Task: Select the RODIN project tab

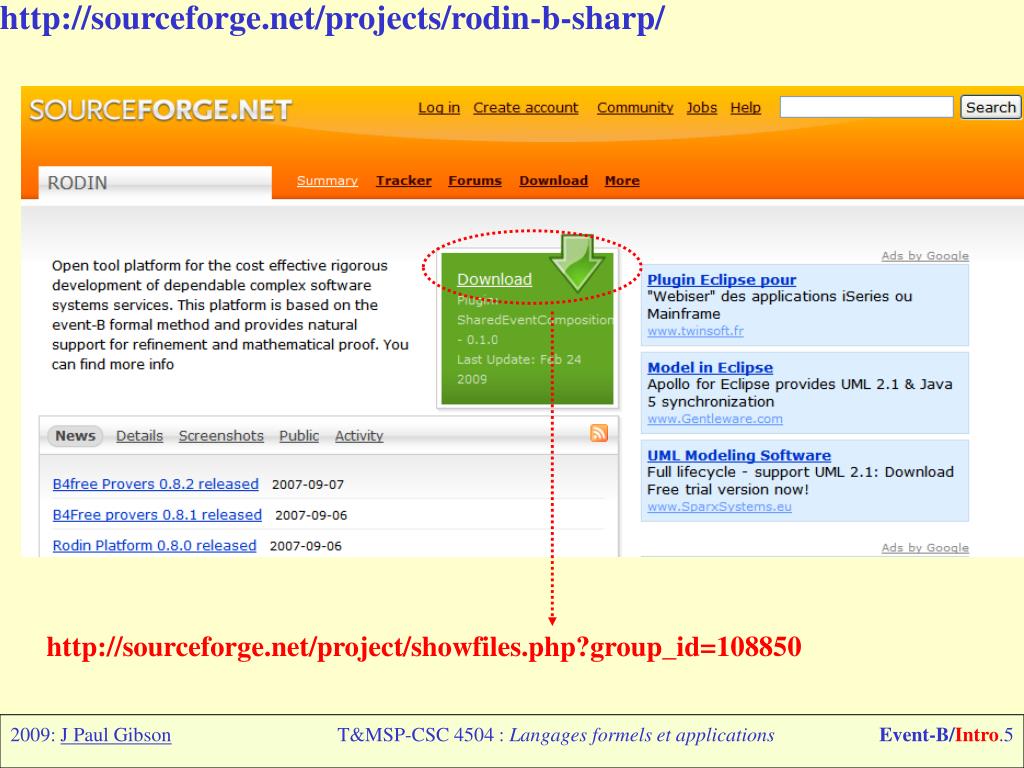Action: point(155,182)
